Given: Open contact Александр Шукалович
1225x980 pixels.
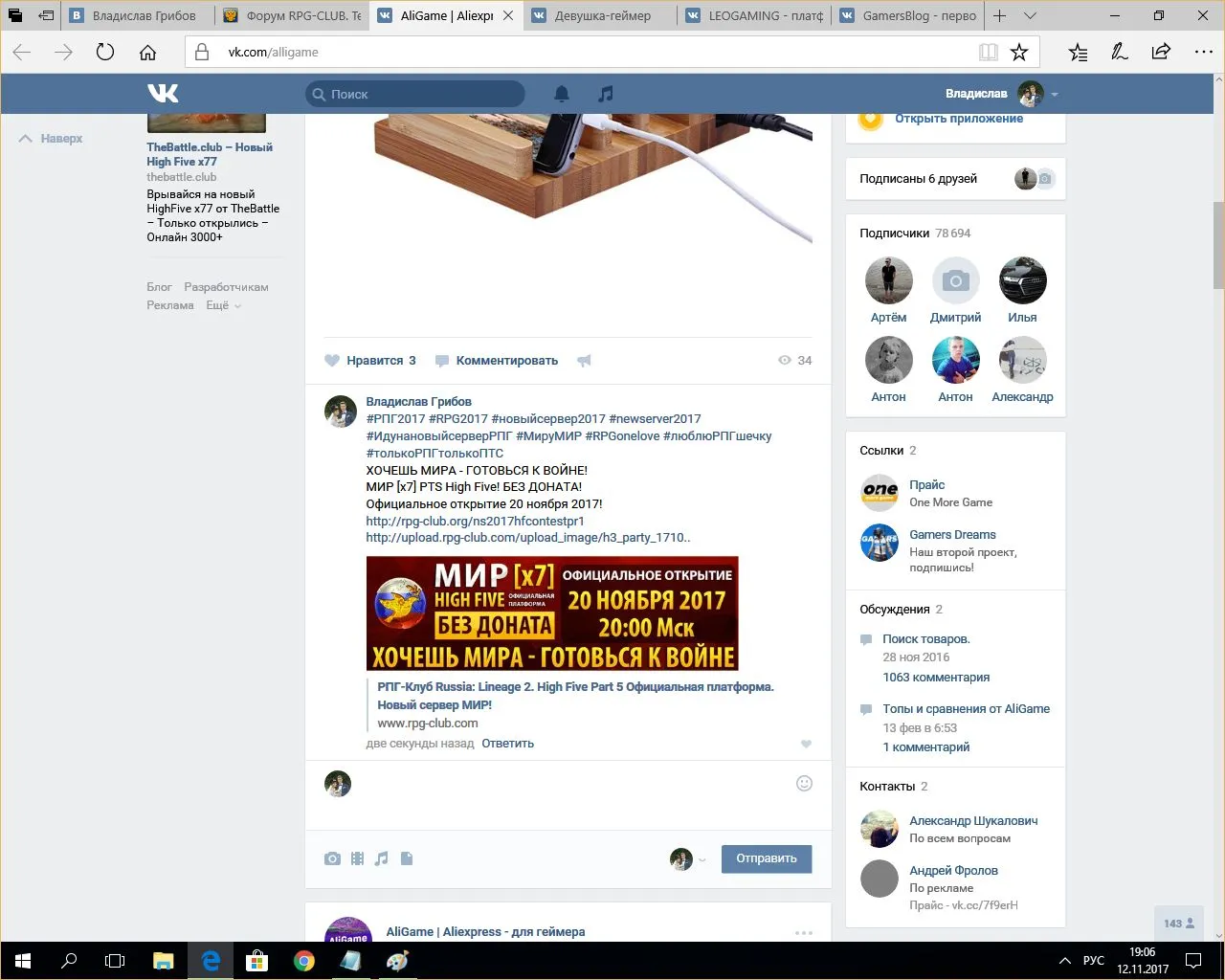Looking at the screenshot, I should pos(973,821).
